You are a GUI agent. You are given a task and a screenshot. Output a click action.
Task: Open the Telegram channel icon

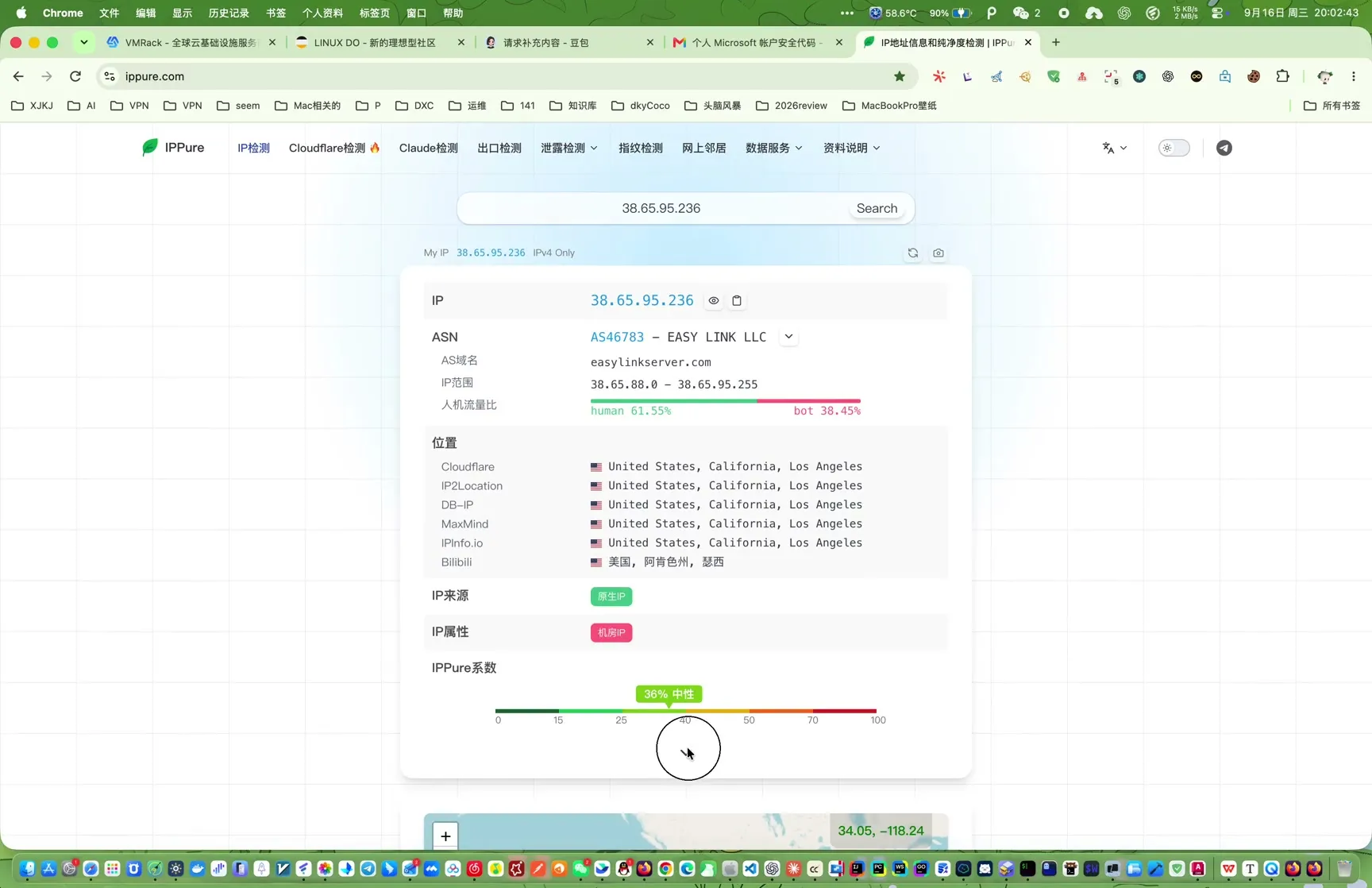pyautogui.click(x=1224, y=148)
